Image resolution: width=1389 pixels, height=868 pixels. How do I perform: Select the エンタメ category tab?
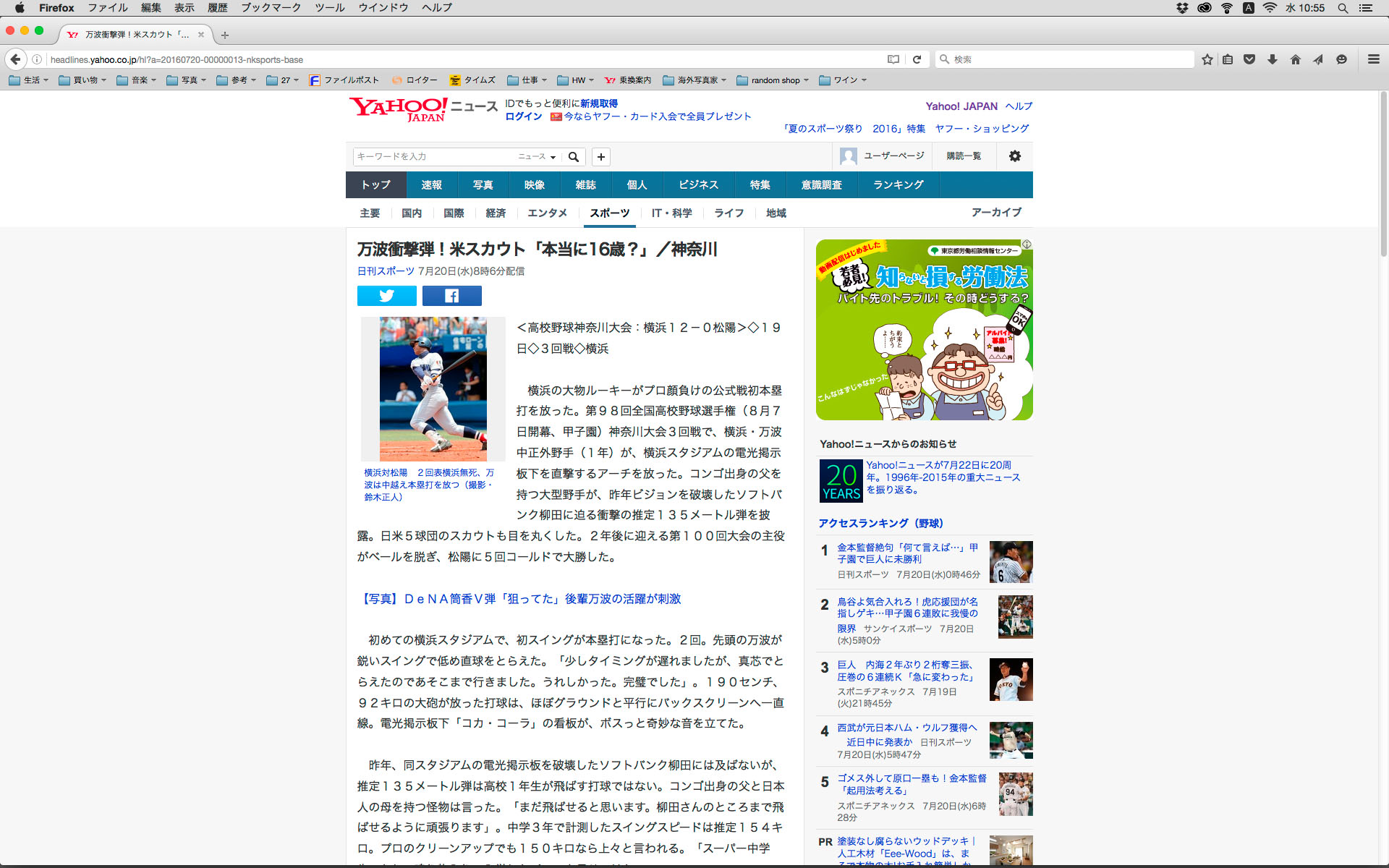tap(547, 213)
